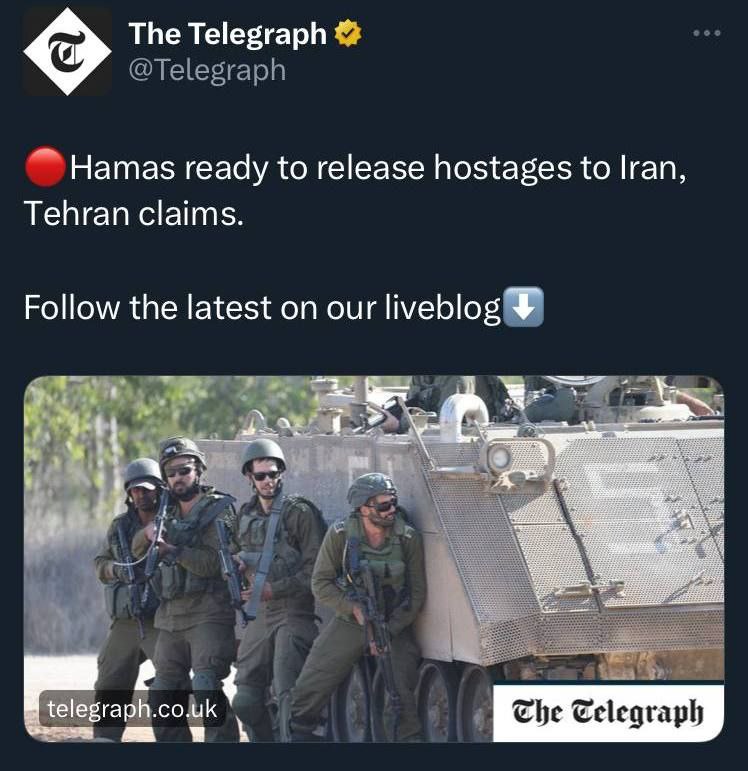Open the three-dot more options menu

point(707,33)
